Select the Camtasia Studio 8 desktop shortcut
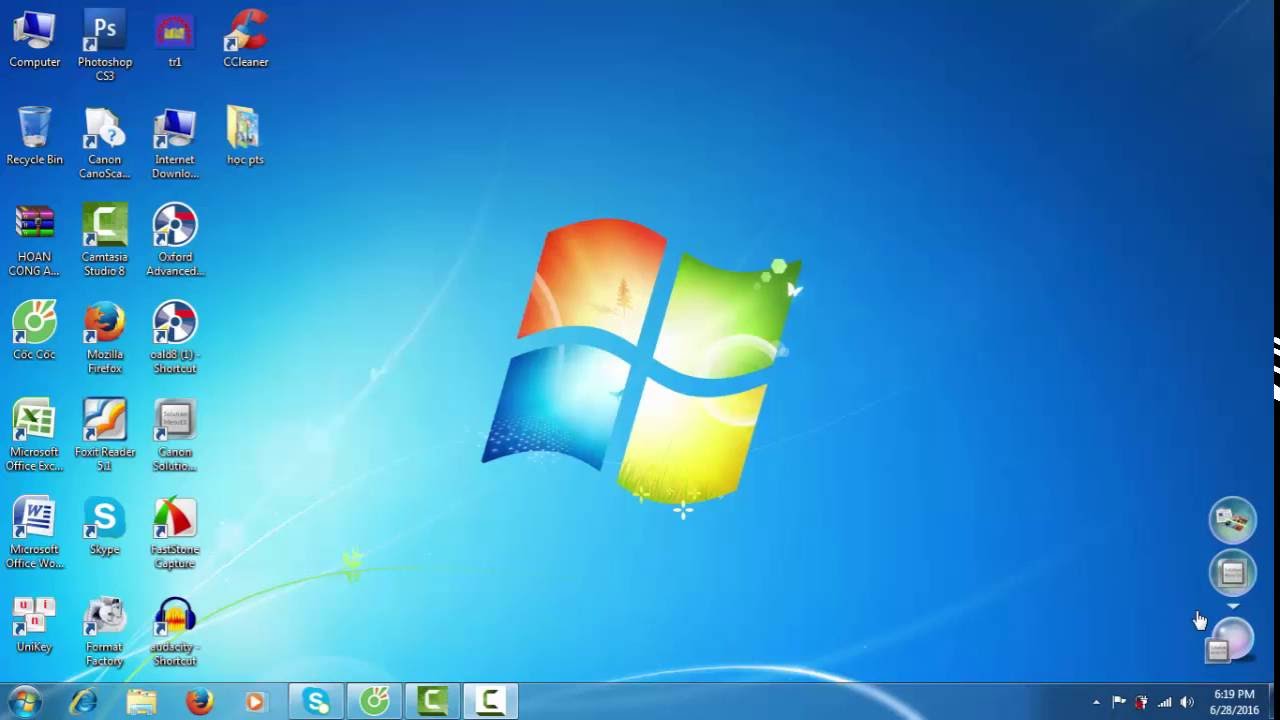This screenshot has width=1280, height=720. click(x=105, y=240)
